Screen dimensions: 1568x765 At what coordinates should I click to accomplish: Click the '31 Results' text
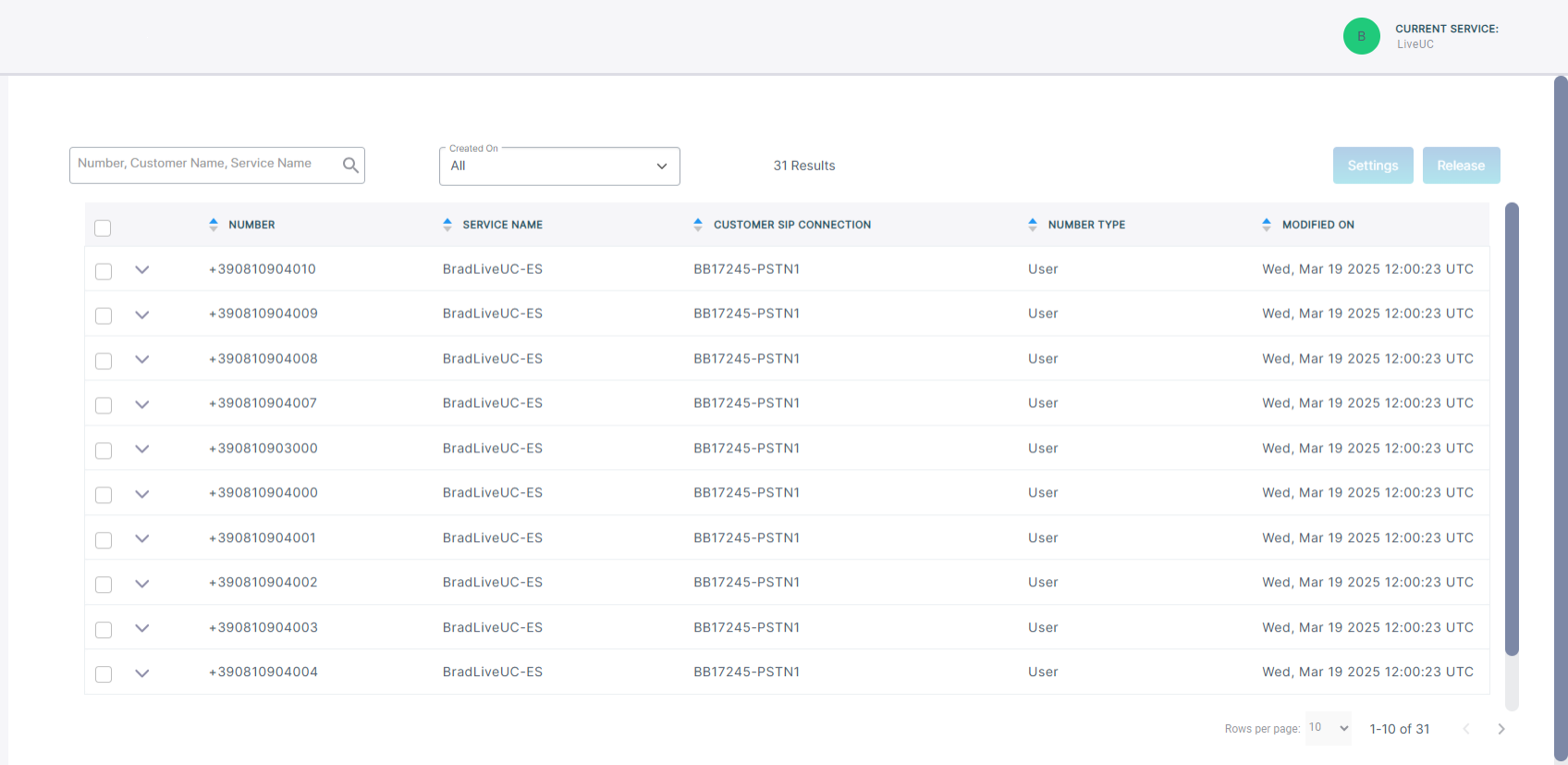point(804,166)
